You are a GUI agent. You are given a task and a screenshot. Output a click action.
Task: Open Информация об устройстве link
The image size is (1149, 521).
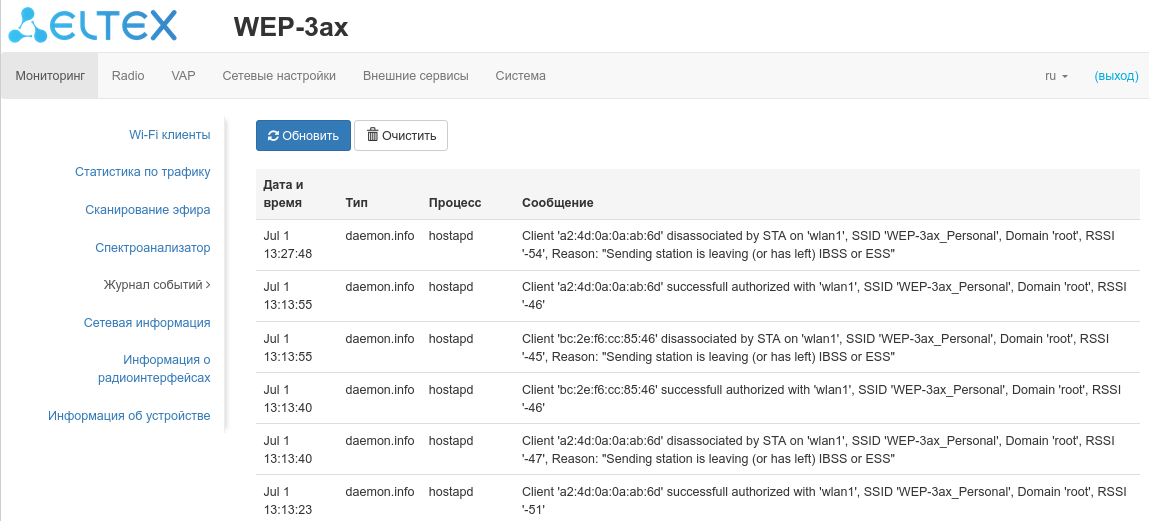pyautogui.click(x=129, y=416)
